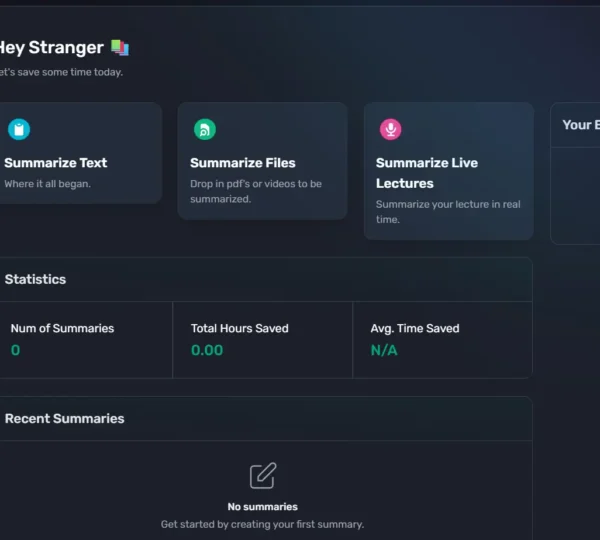The width and height of the screenshot is (600, 540).
Task: Open the Summarize Files card title
Action: (x=243, y=163)
